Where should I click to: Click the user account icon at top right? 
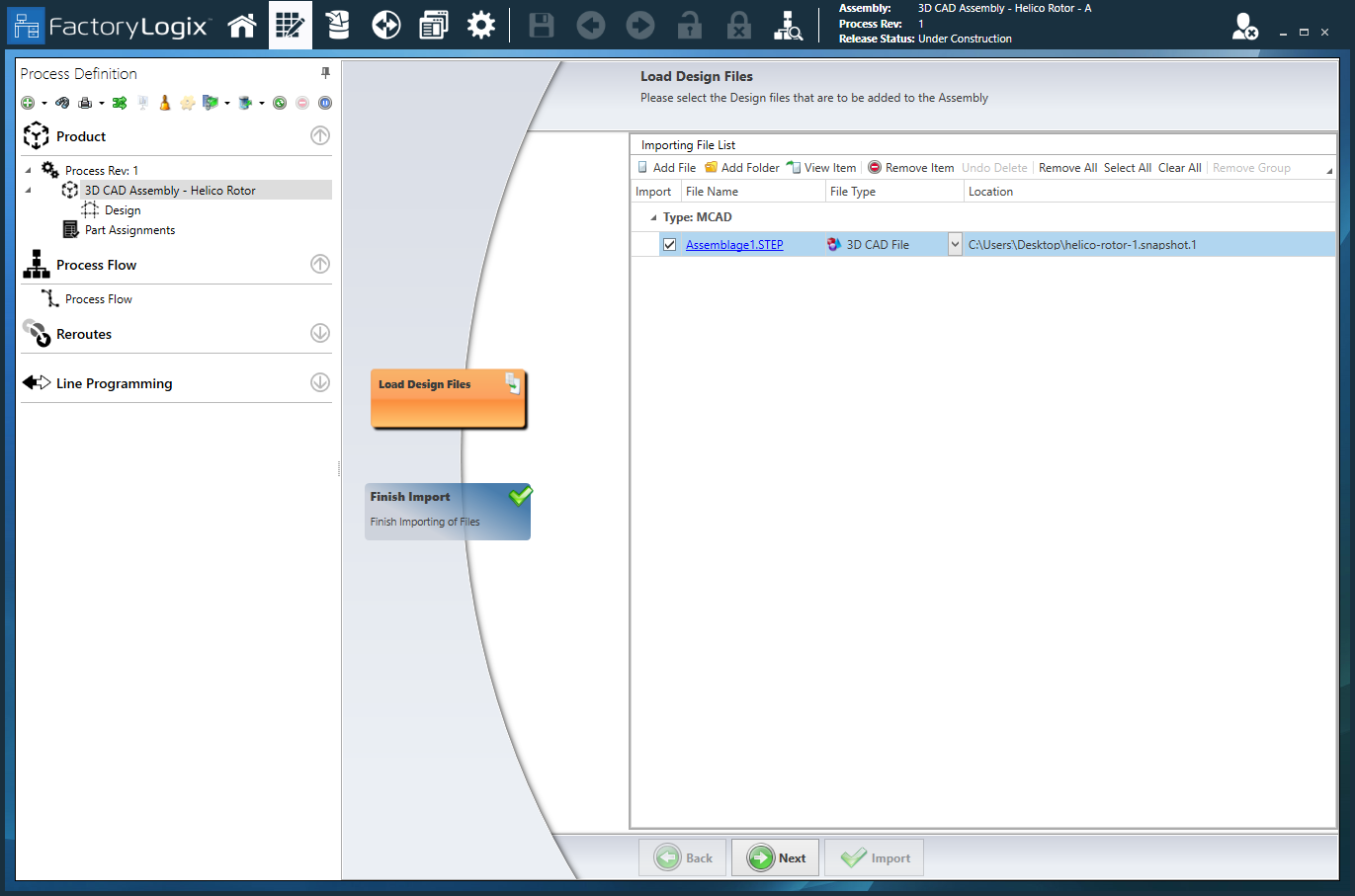point(1242,27)
